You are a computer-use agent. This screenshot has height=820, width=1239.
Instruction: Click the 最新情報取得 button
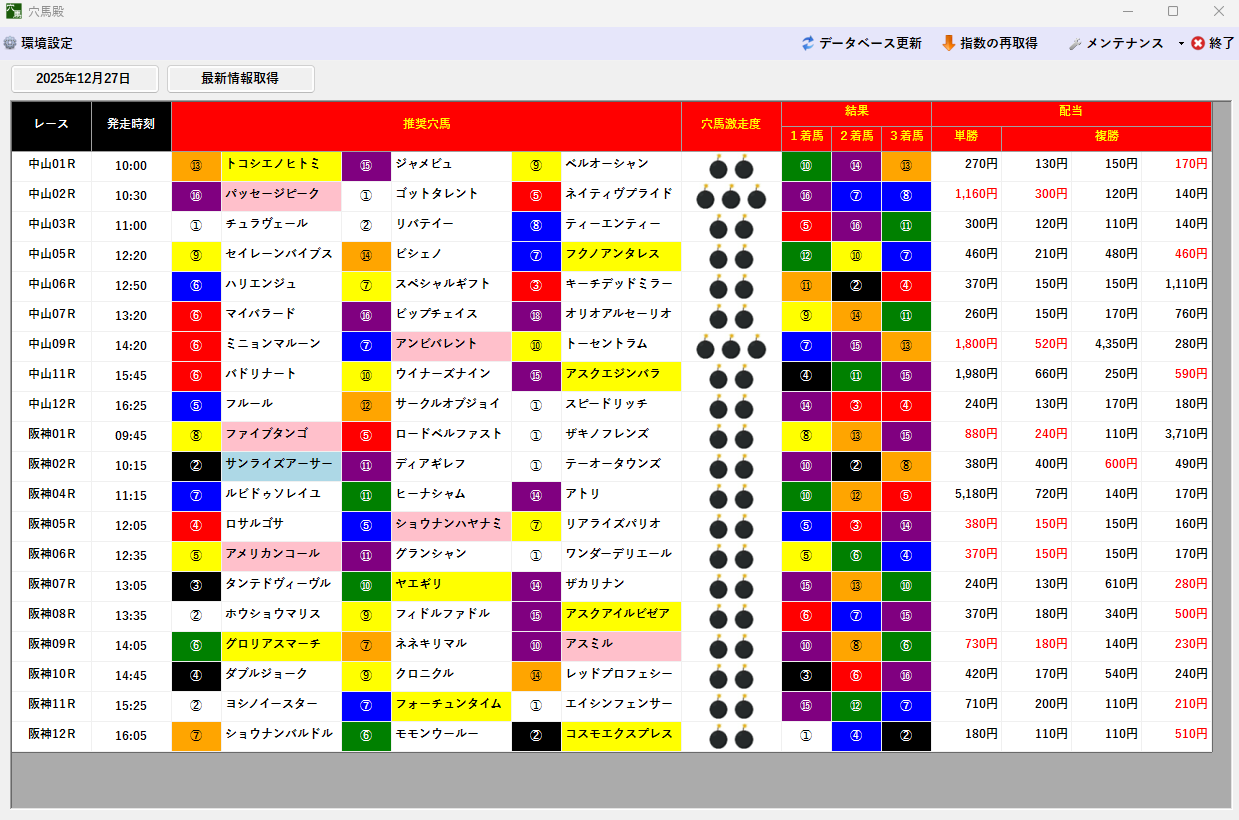(240, 79)
